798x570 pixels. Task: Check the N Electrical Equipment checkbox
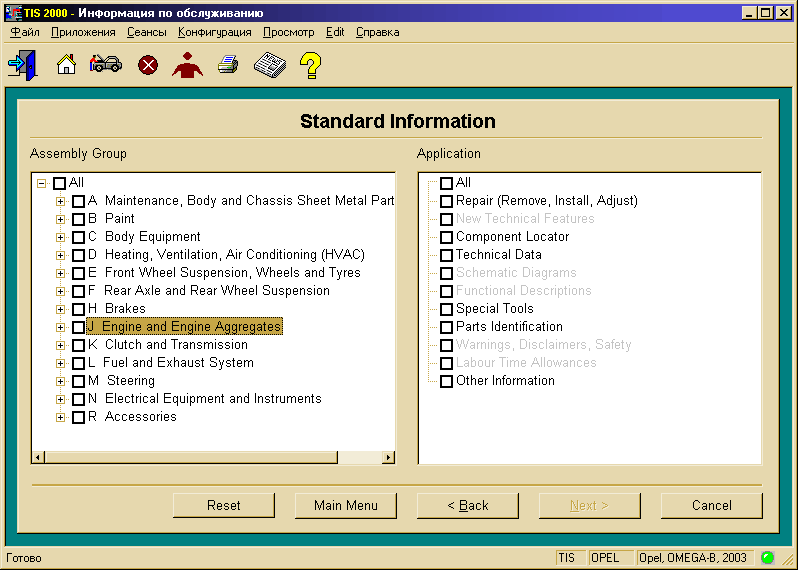pyautogui.click(x=78, y=400)
